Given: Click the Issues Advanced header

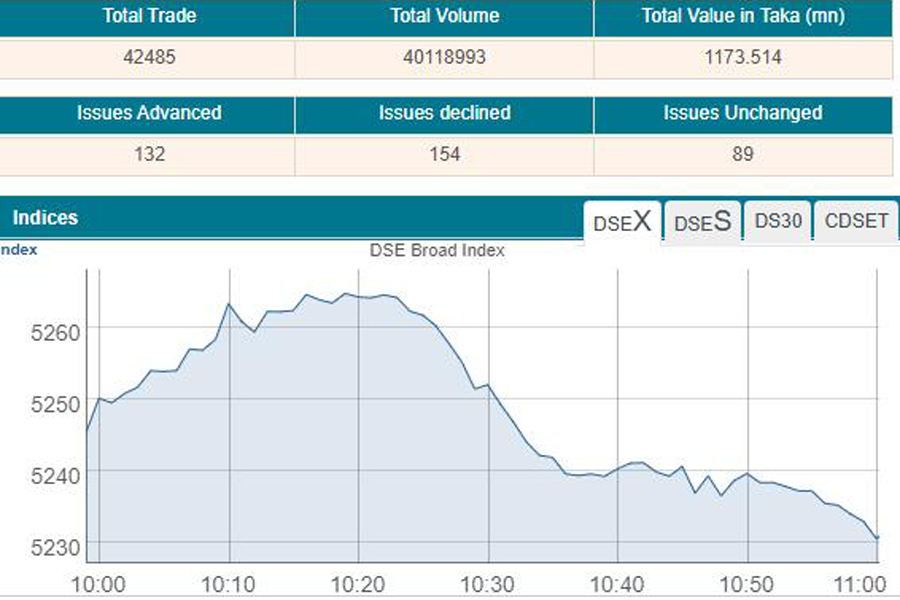Looking at the screenshot, I should 149,113.
